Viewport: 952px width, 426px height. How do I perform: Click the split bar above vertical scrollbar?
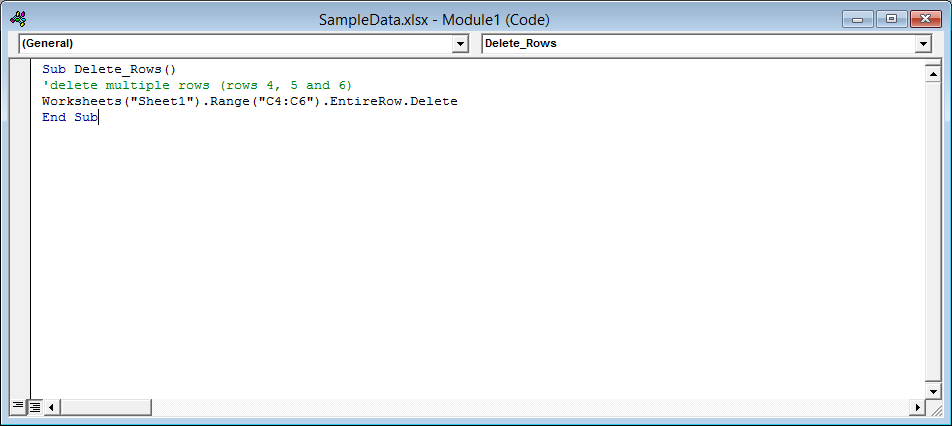tap(933, 63)
